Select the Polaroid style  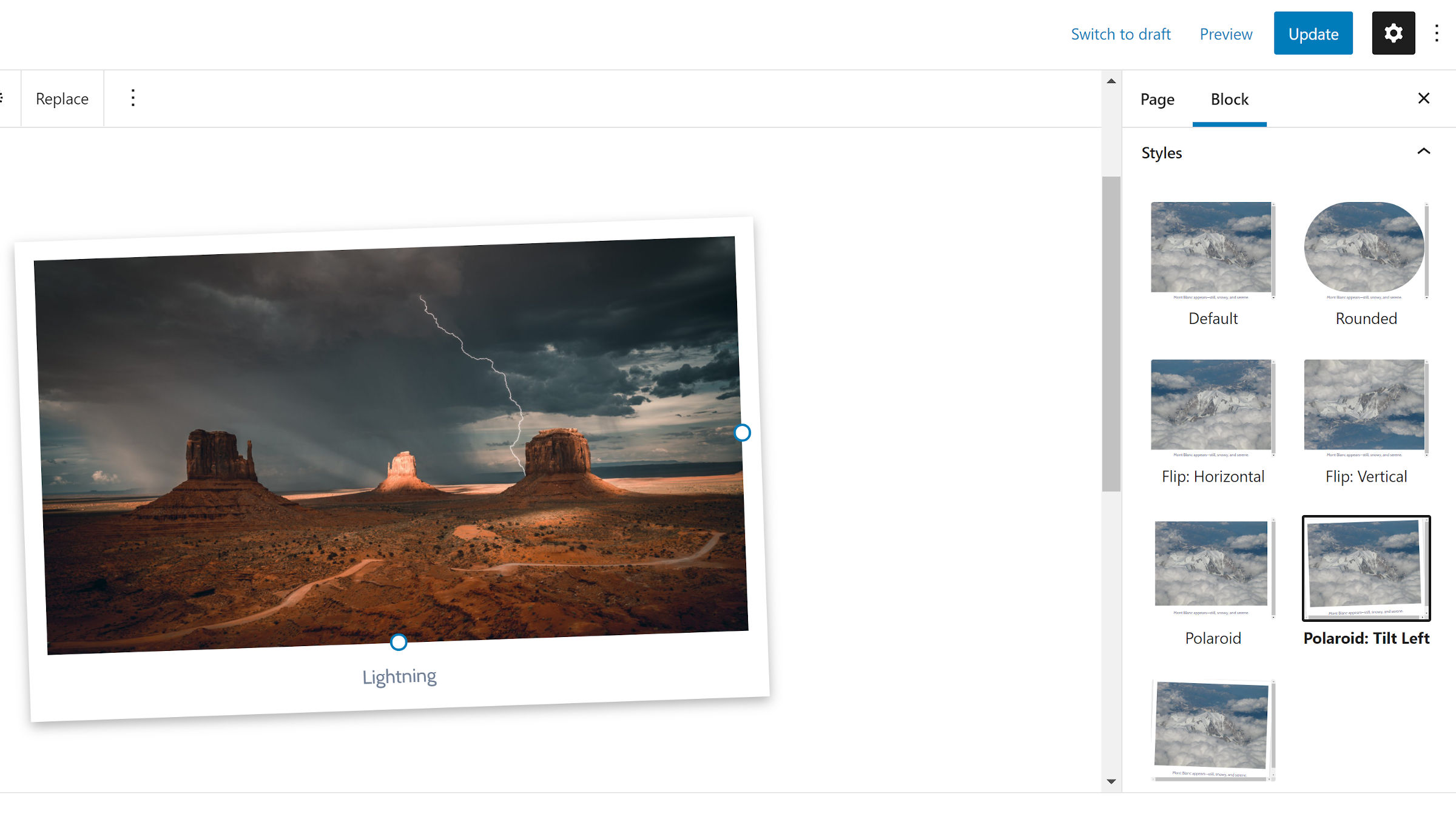tap(1212, 582)
